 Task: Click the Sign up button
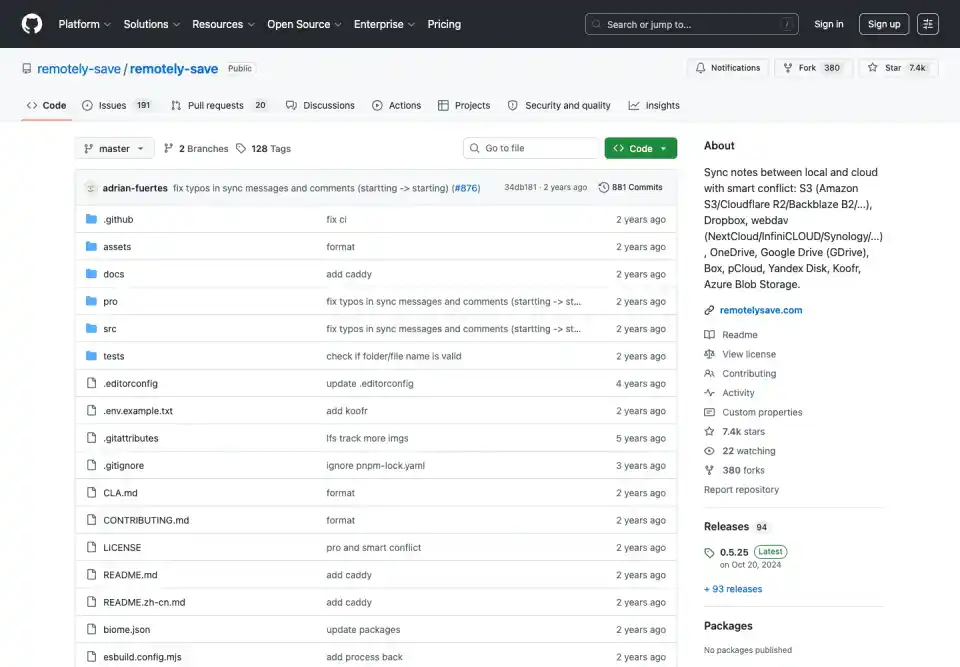883,24
